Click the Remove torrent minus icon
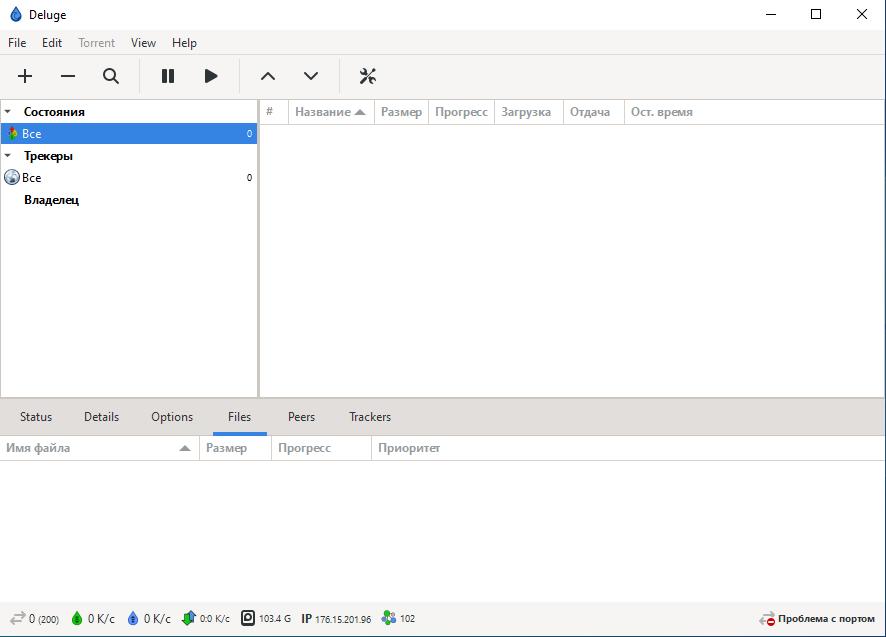Image resolution: width=886 pixels, height=637 pixels. coord(68,76)
